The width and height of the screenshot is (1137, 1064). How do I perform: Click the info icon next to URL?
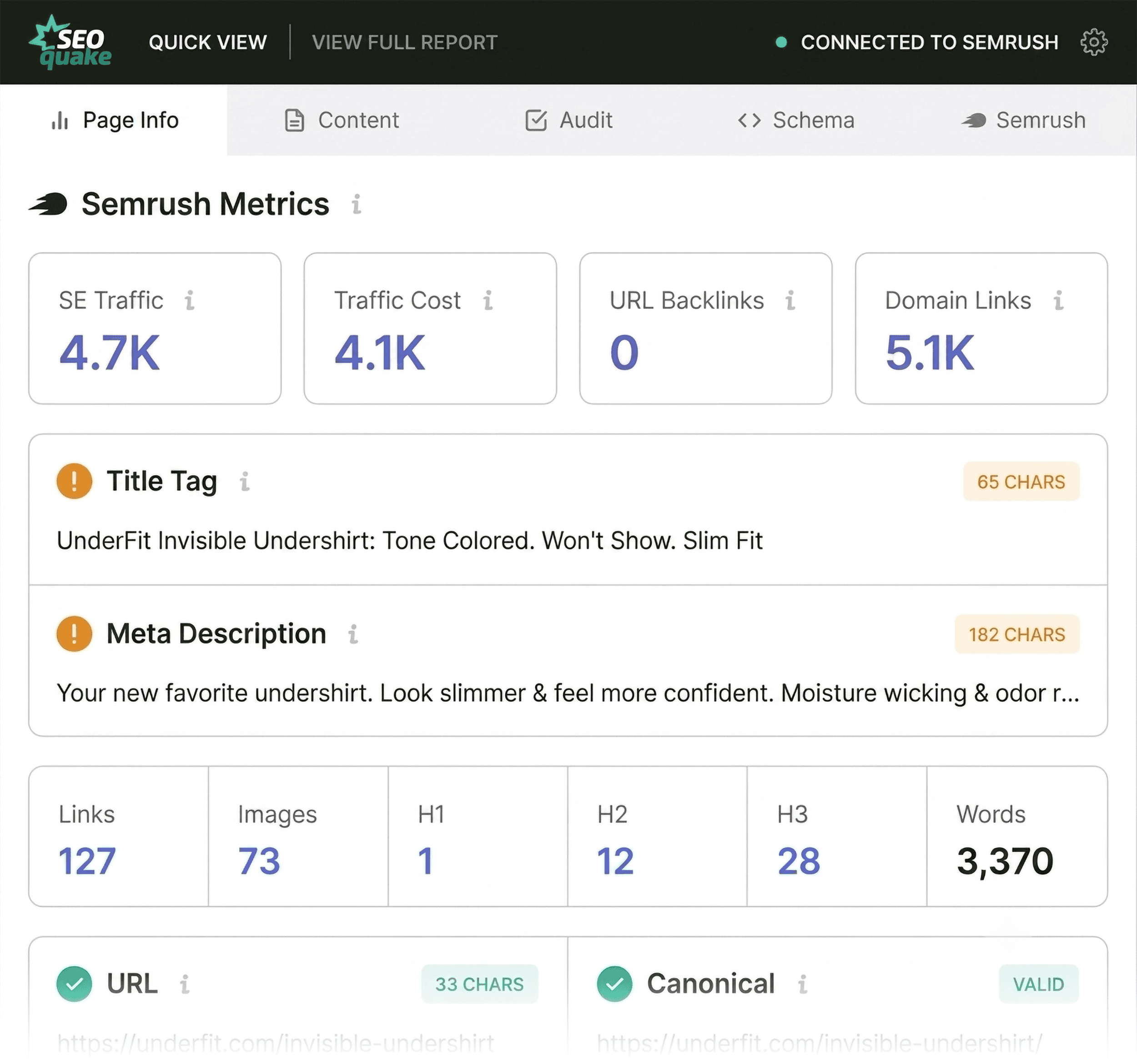[x=184, y=984]
